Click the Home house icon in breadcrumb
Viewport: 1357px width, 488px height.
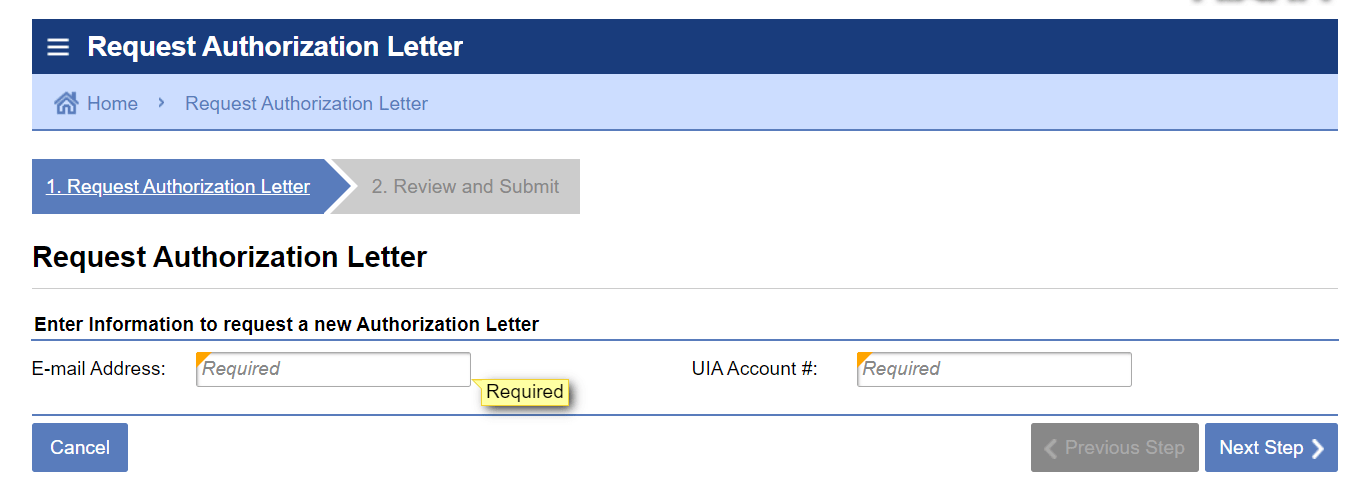click(66, 103)
